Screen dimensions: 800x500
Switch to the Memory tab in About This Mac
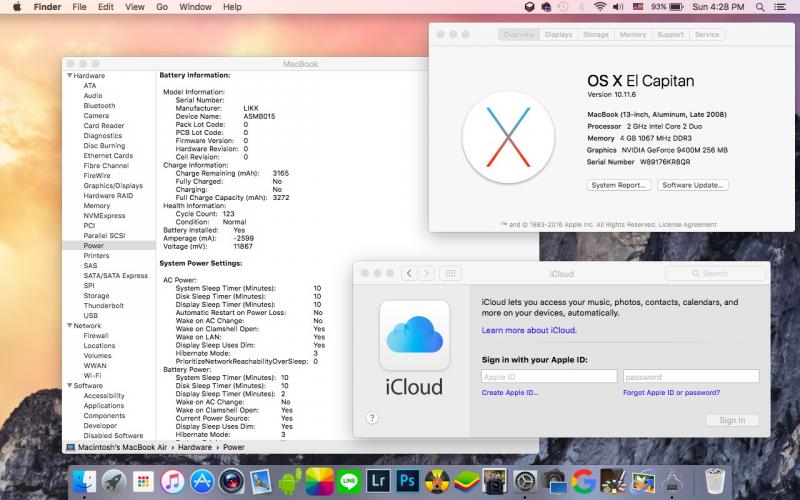(x=633, y=35)
